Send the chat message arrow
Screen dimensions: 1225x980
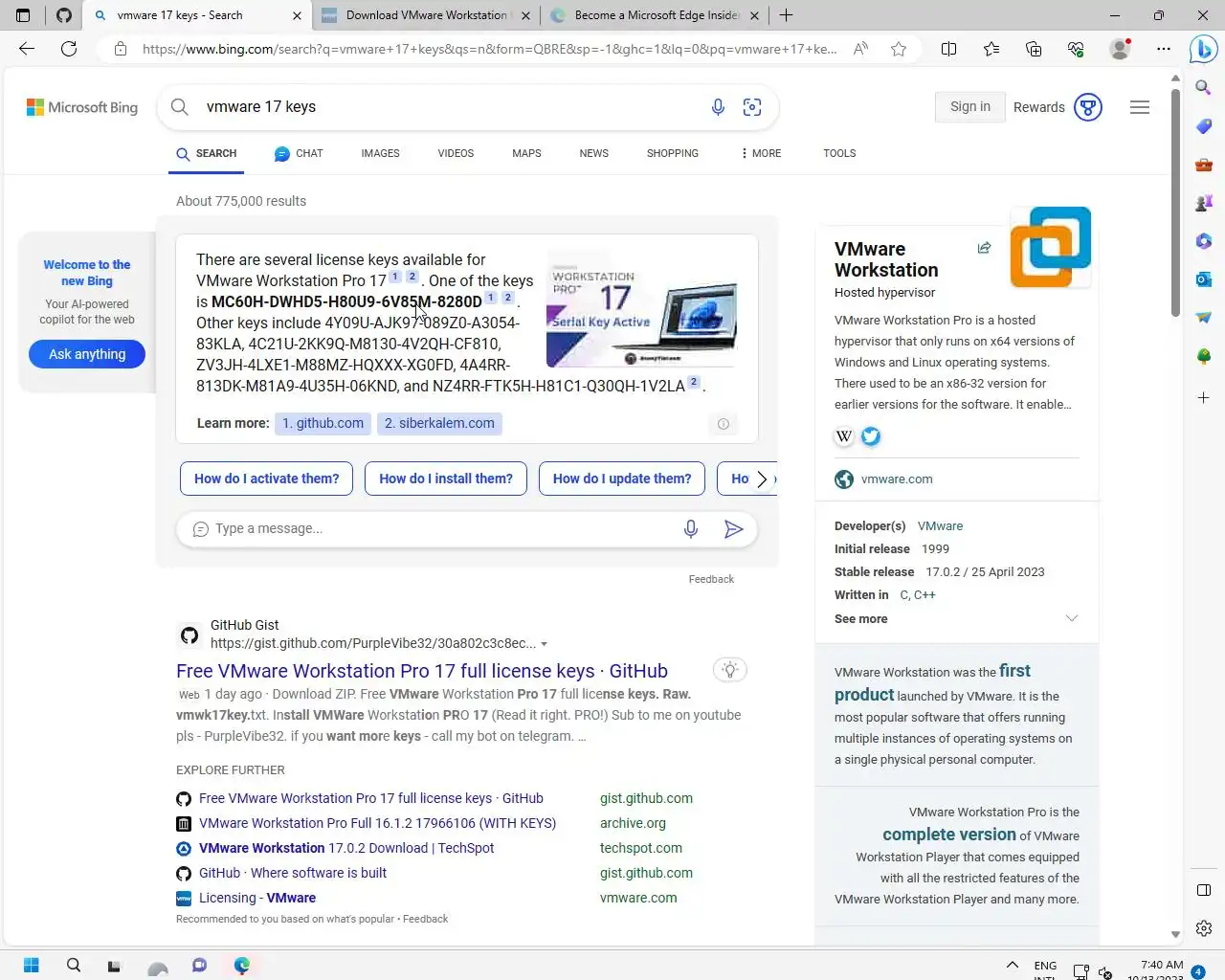(733, 529)
